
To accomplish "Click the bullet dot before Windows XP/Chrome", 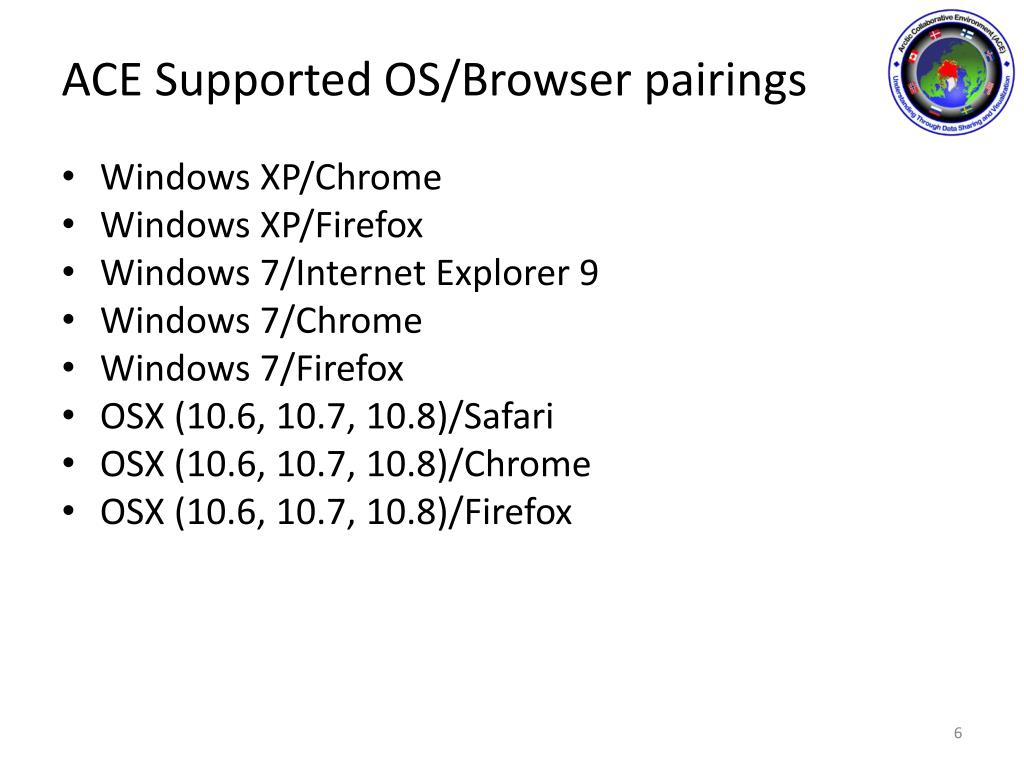I will click(69, 178).
